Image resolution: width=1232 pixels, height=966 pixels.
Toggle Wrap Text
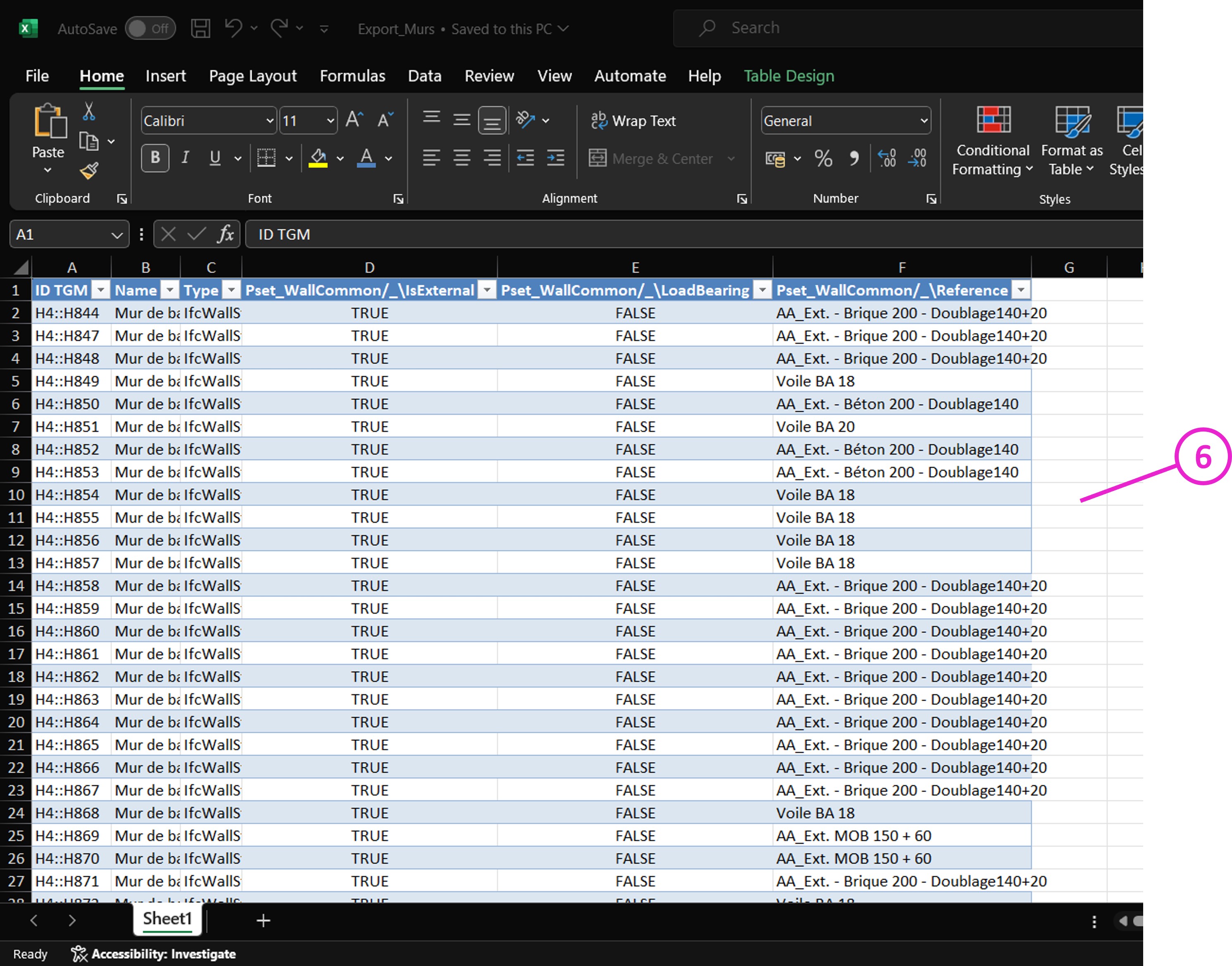pos(633,120)
